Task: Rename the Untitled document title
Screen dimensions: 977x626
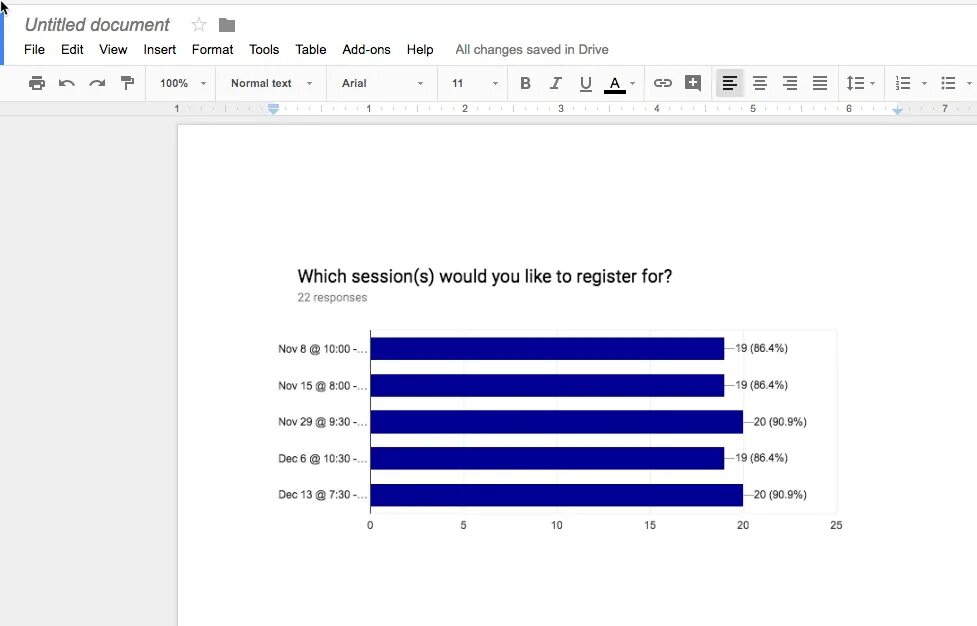Action: point(97,25)
